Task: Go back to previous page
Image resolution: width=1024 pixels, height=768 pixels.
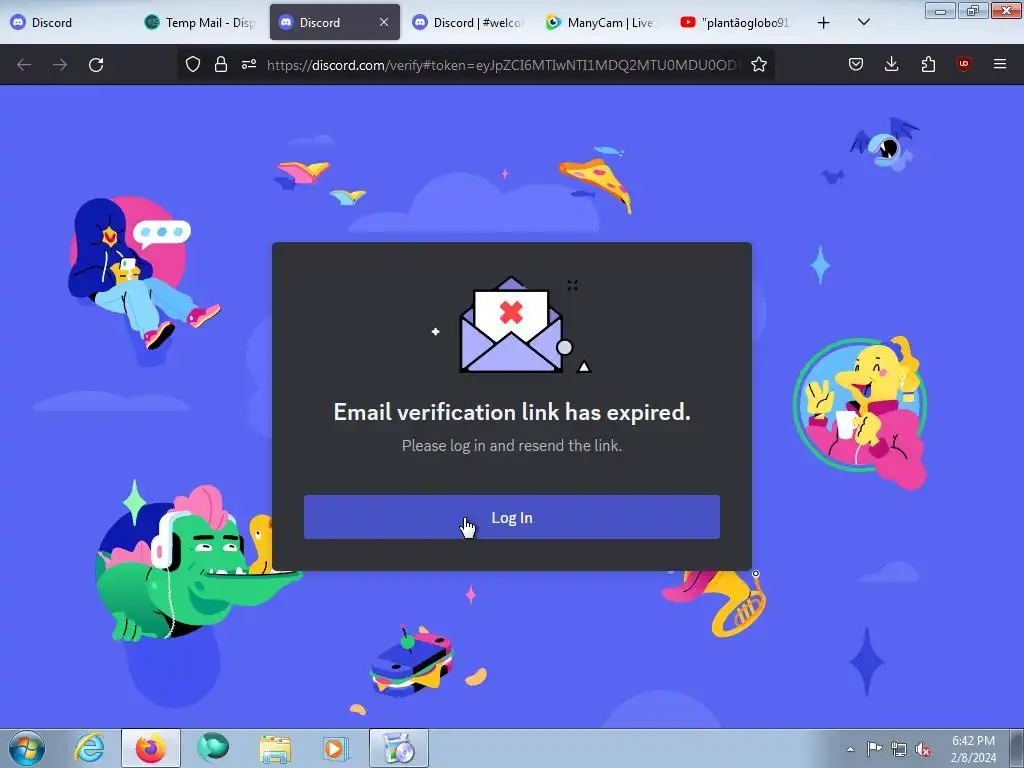Action: click(x=24, y=64)
